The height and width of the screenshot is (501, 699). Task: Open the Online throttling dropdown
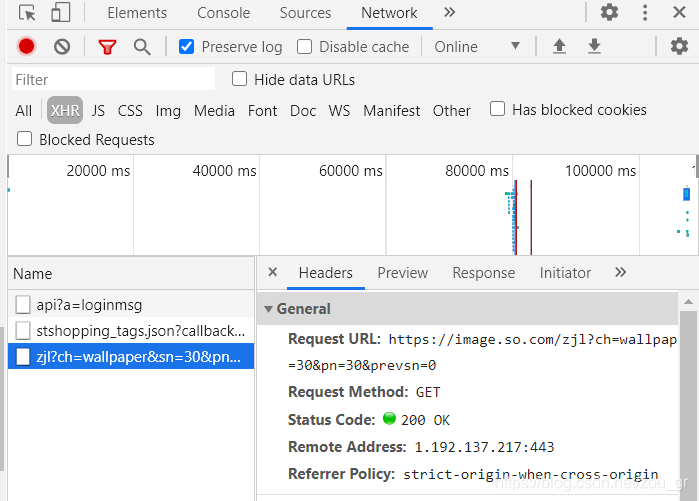coord(477,46)
